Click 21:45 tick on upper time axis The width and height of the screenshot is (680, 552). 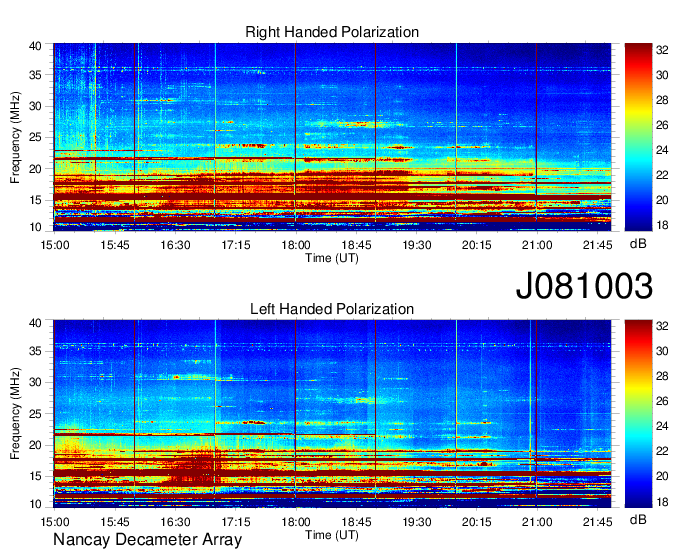click(598, 245)
